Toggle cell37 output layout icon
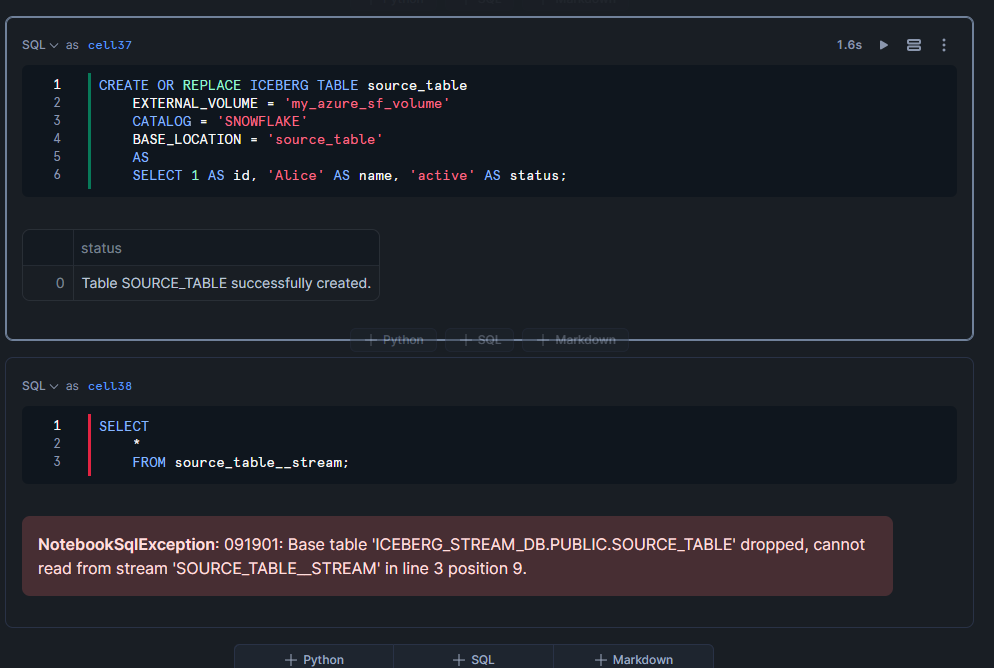 pyautogui.click(x=913, y=45)
